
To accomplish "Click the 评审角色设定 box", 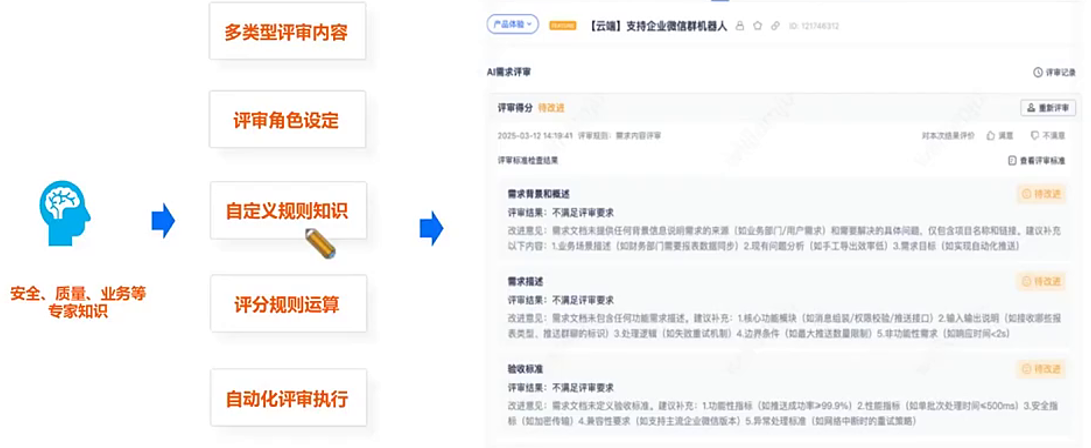I will pos(287,120).
